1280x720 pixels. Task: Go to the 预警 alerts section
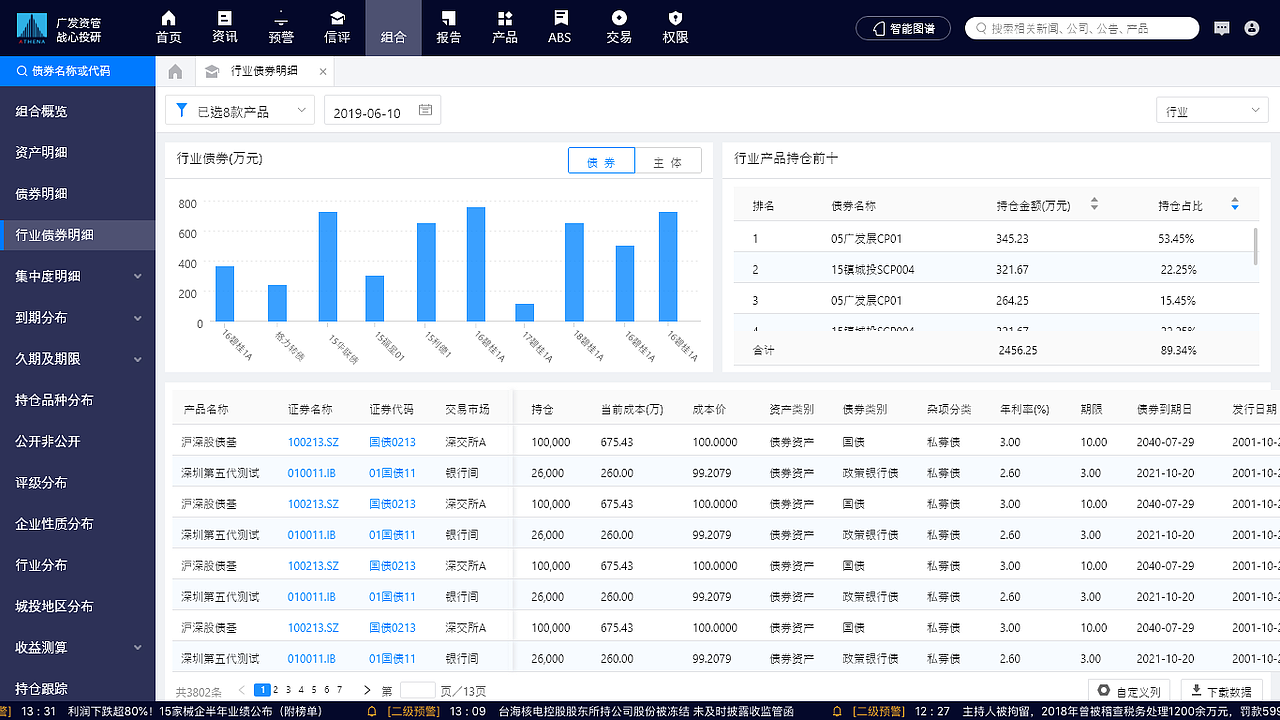(281, 27)
